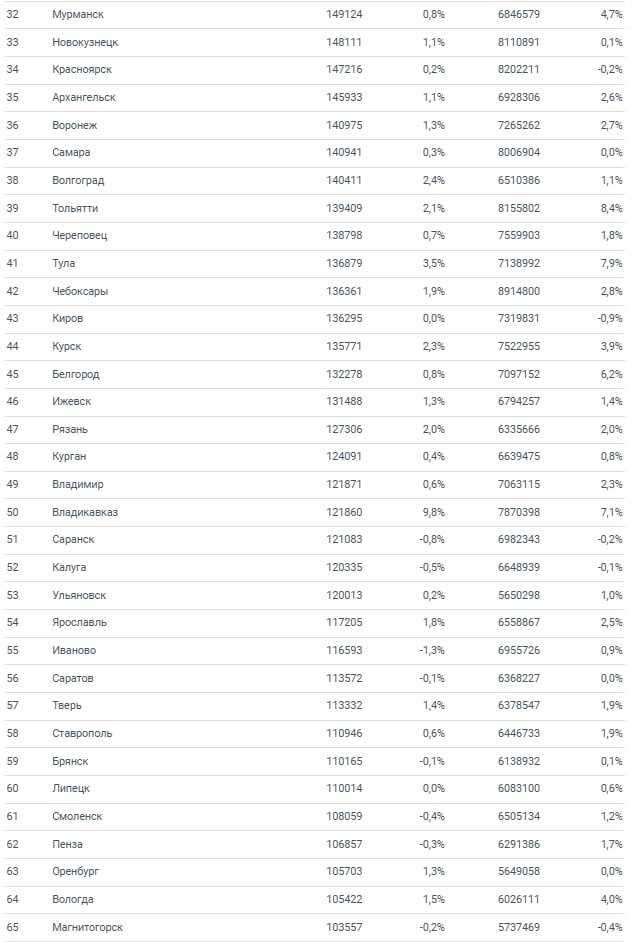Screen dimensions: 632x942
Task: Click the 6026111 value for Вологда
Action: [518, 899]
